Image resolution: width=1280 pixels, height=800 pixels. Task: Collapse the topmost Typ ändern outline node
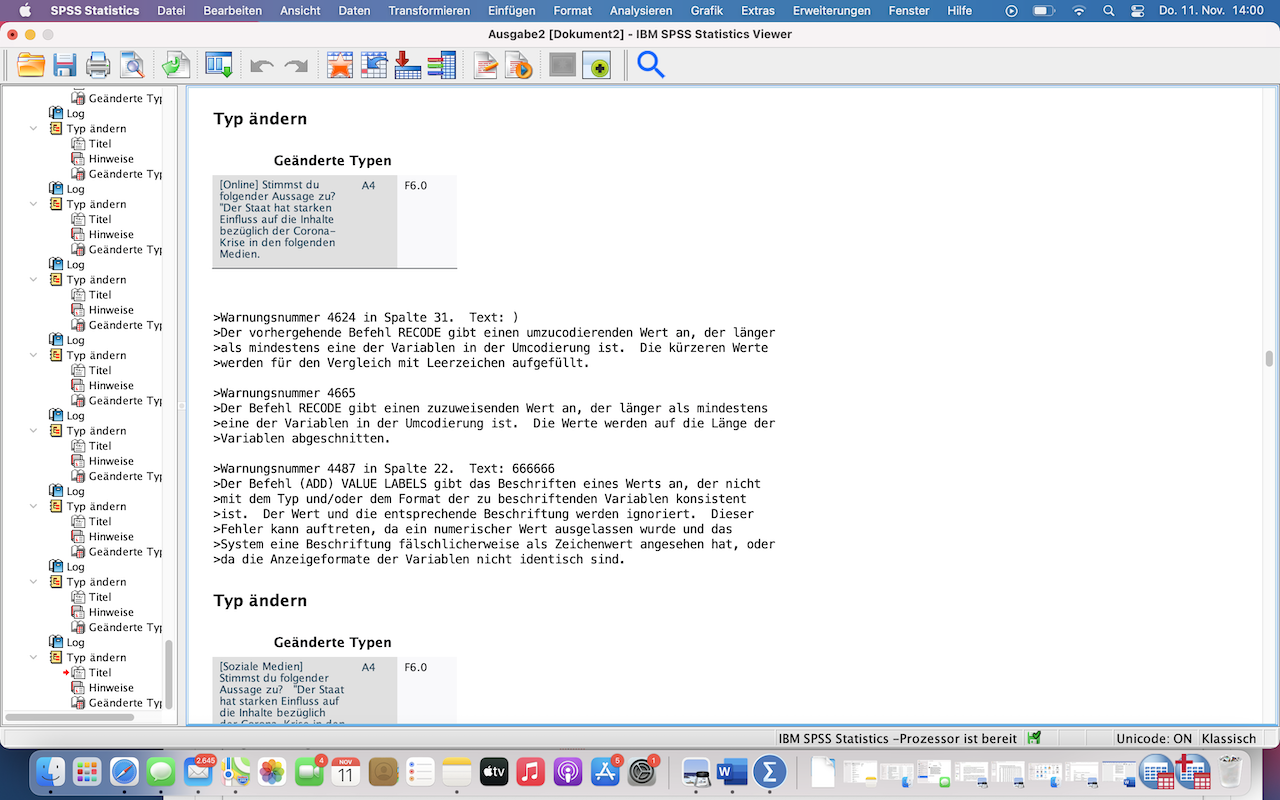(x=33, y=128)
